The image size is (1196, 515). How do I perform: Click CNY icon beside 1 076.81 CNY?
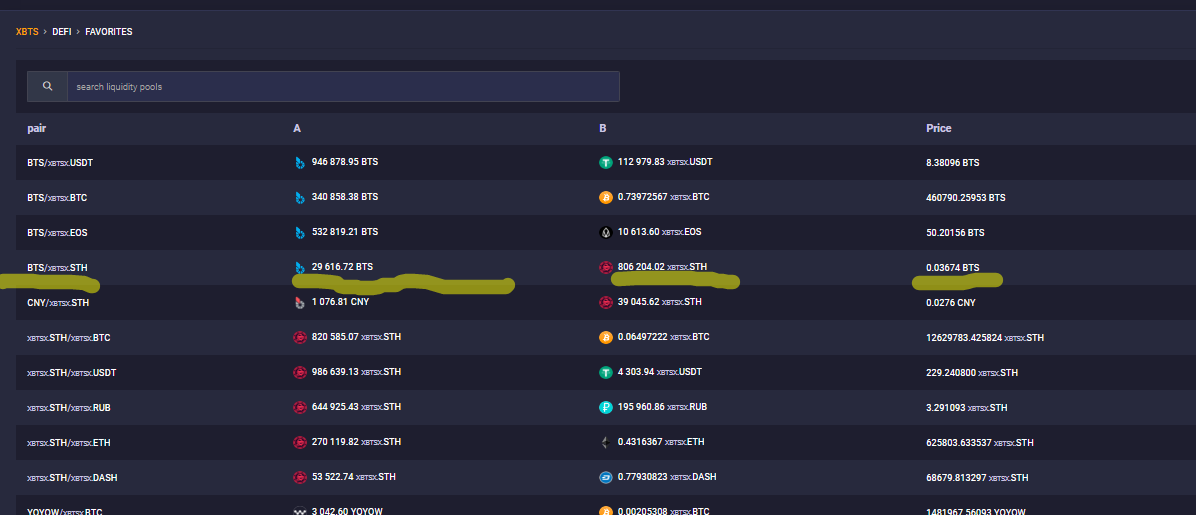point(300,303)
